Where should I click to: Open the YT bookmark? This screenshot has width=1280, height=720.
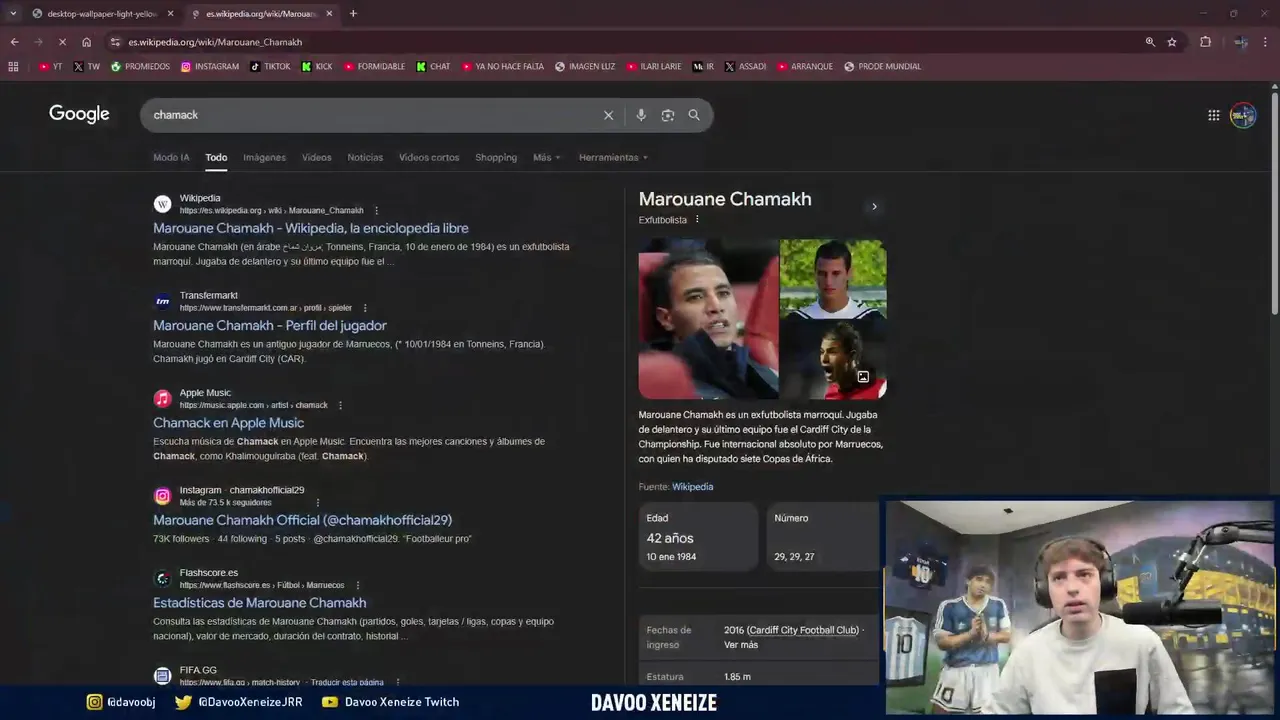(50, 67)
